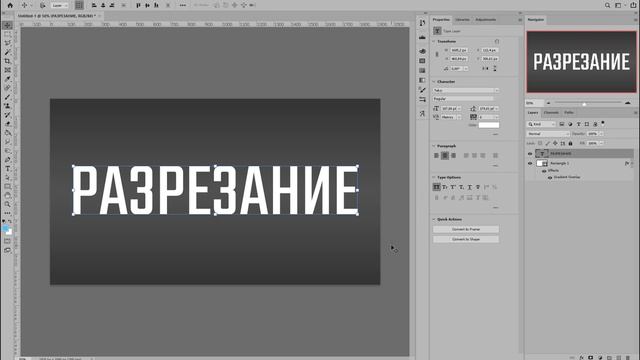Viewport: 640px width, 360px height.
Task: Select the Move tool
Action: coord(7,25)
